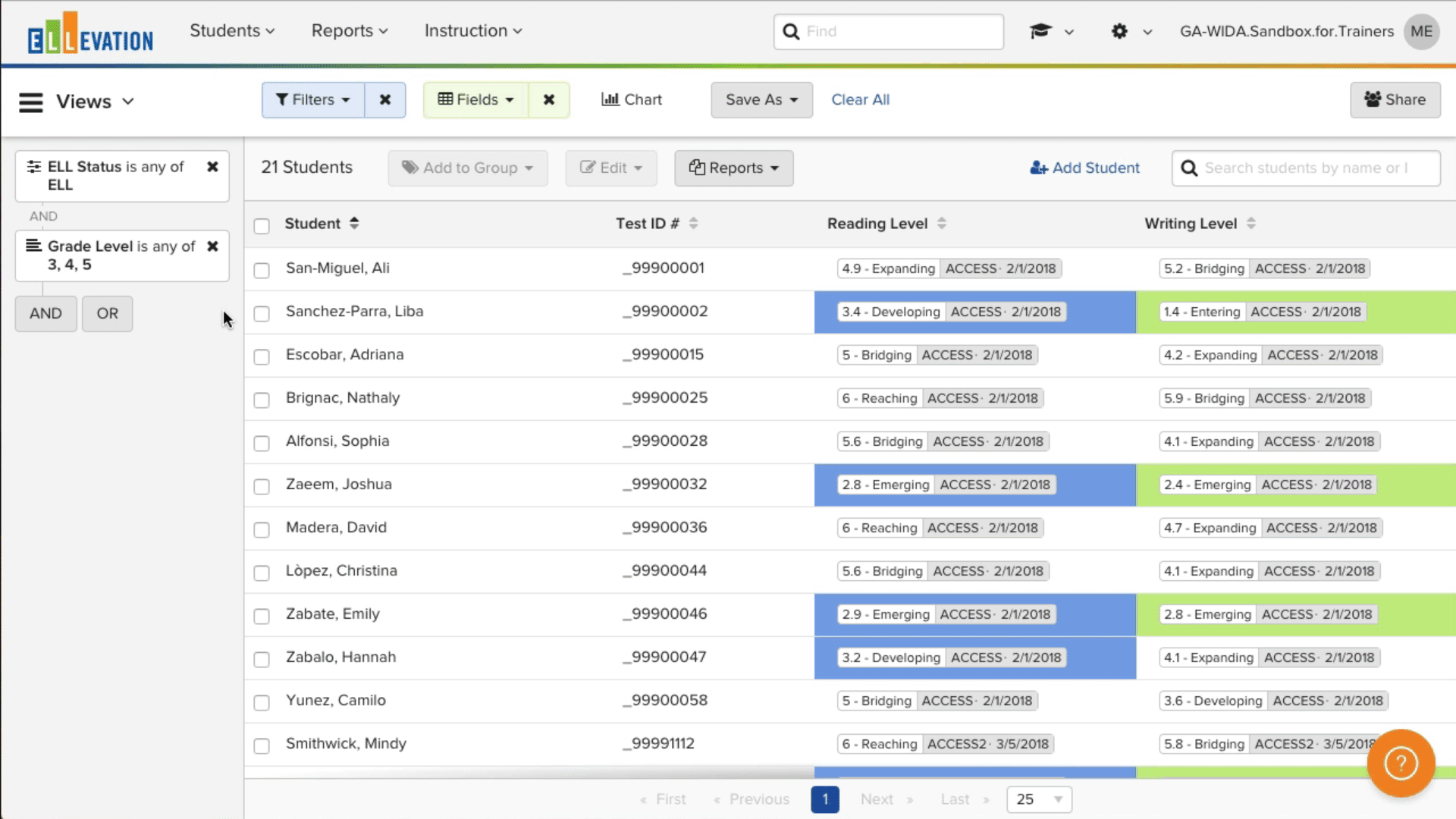Go to page 1
Viewport: 1456px width, 819px height.
(825, 799)
